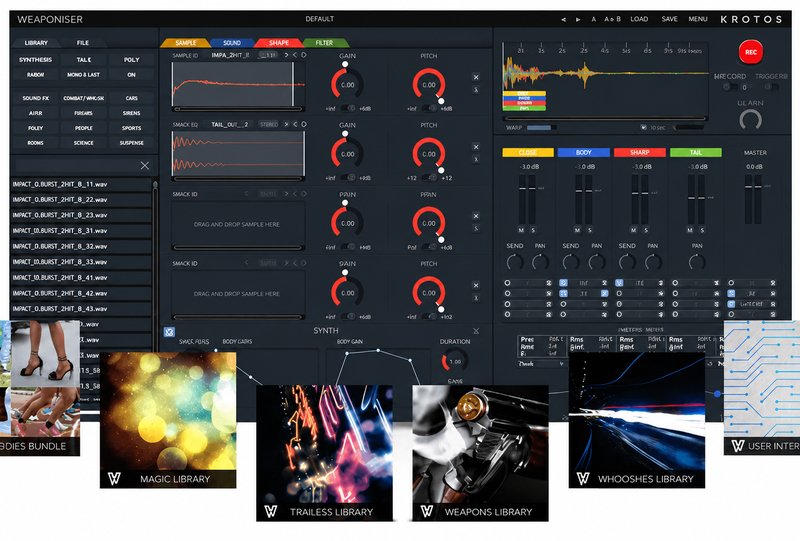Image resolution: width=800 pixels, height=541 pixels.
Task: Select the SUSPENSE category
Action: (x=131, y=143)
